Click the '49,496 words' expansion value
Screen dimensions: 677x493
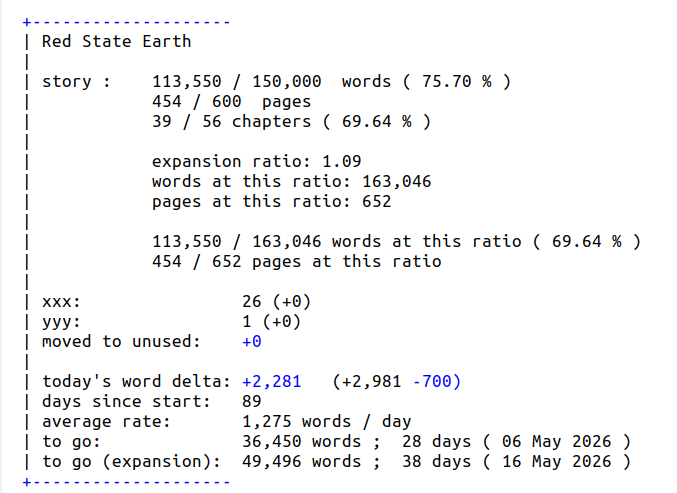pos(301,461)
